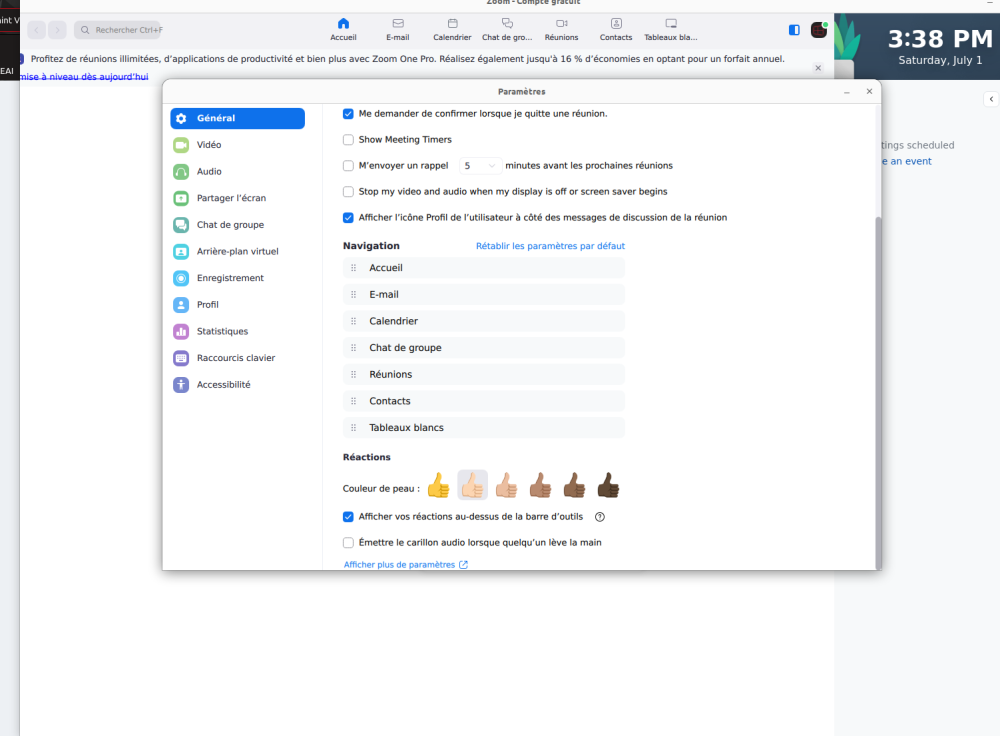Open the Accueil home icon in Zoom toolbar

click(343, 29)
